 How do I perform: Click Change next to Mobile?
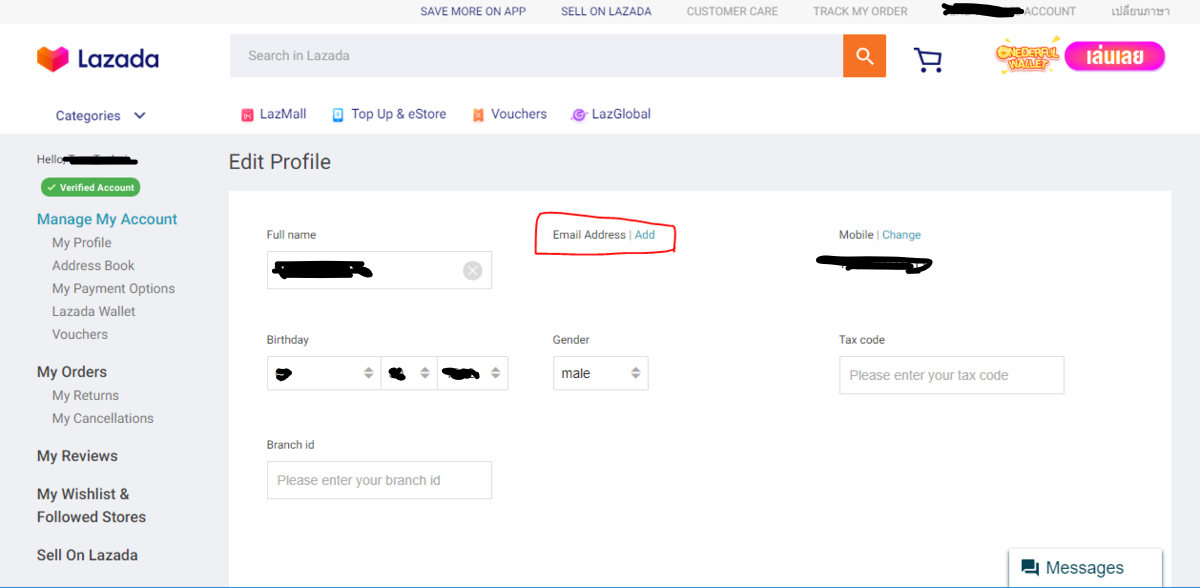click(901, 235)
